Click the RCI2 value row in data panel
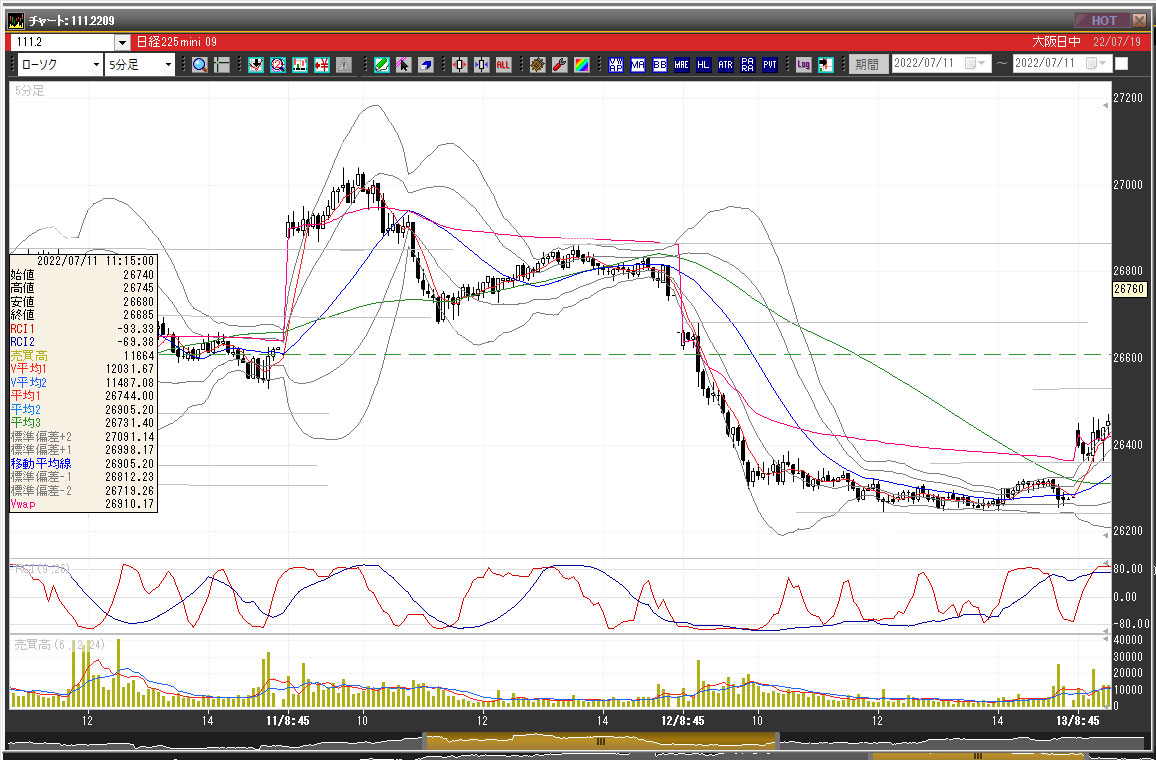This screenshot has height=760, width=1156. pos(83,342)
